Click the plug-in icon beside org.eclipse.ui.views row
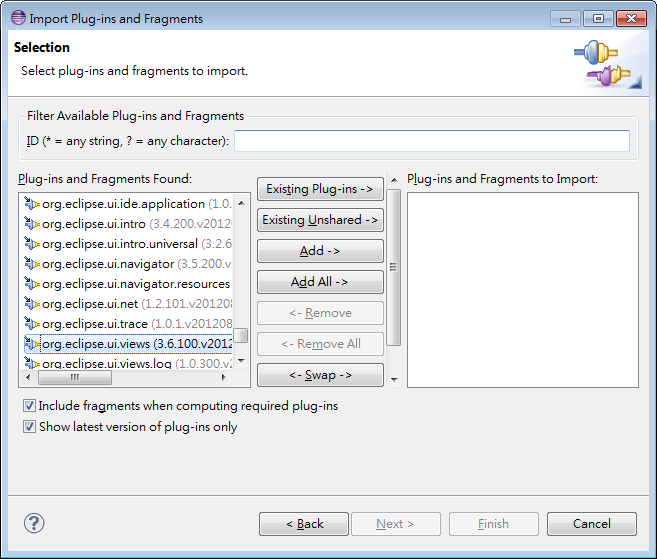 (32, 344)
